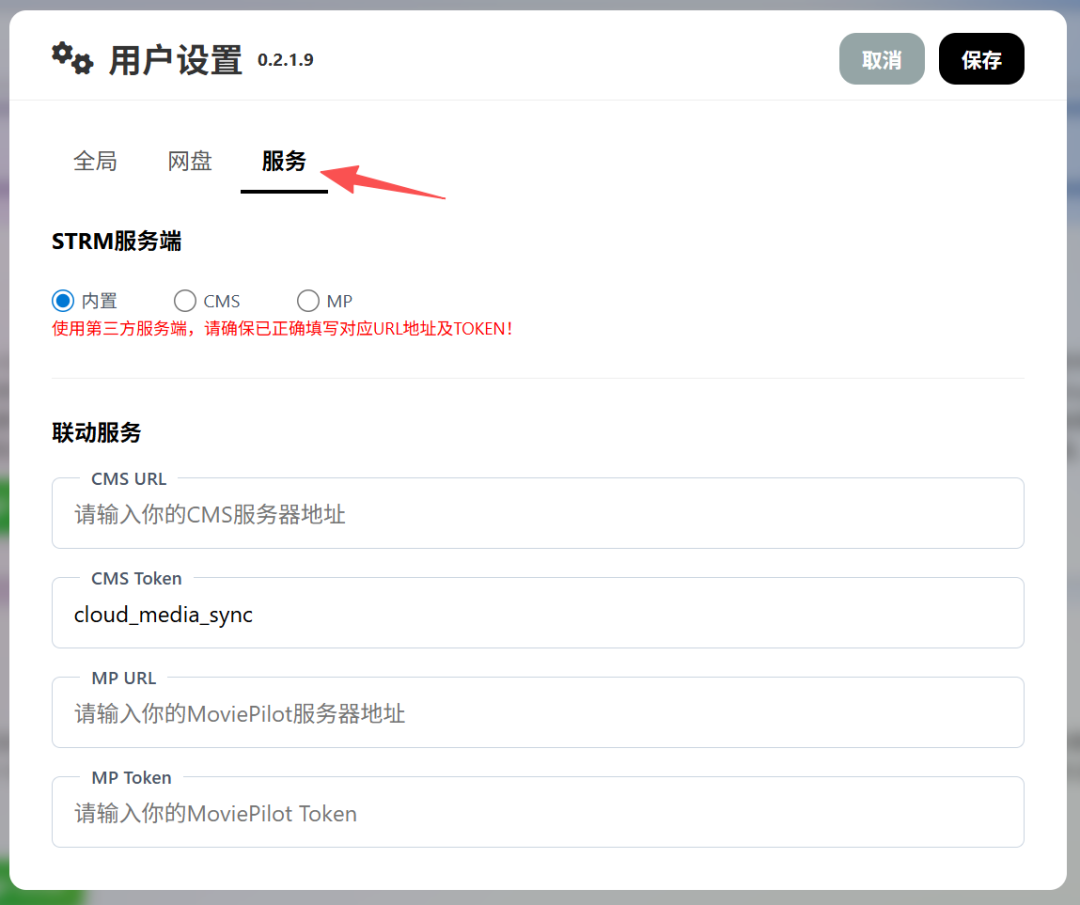Click the CMS Token field
Screen dimensions: 1080x905
[x=538, y=614]
